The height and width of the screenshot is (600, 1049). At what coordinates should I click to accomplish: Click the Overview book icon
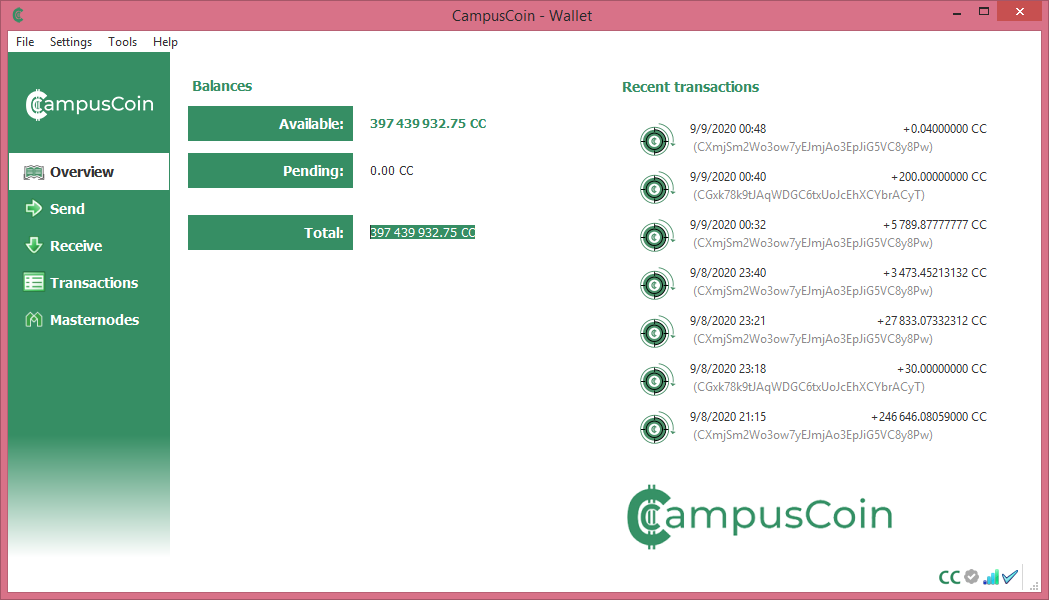pyautogui.click(x=33, y=173)
